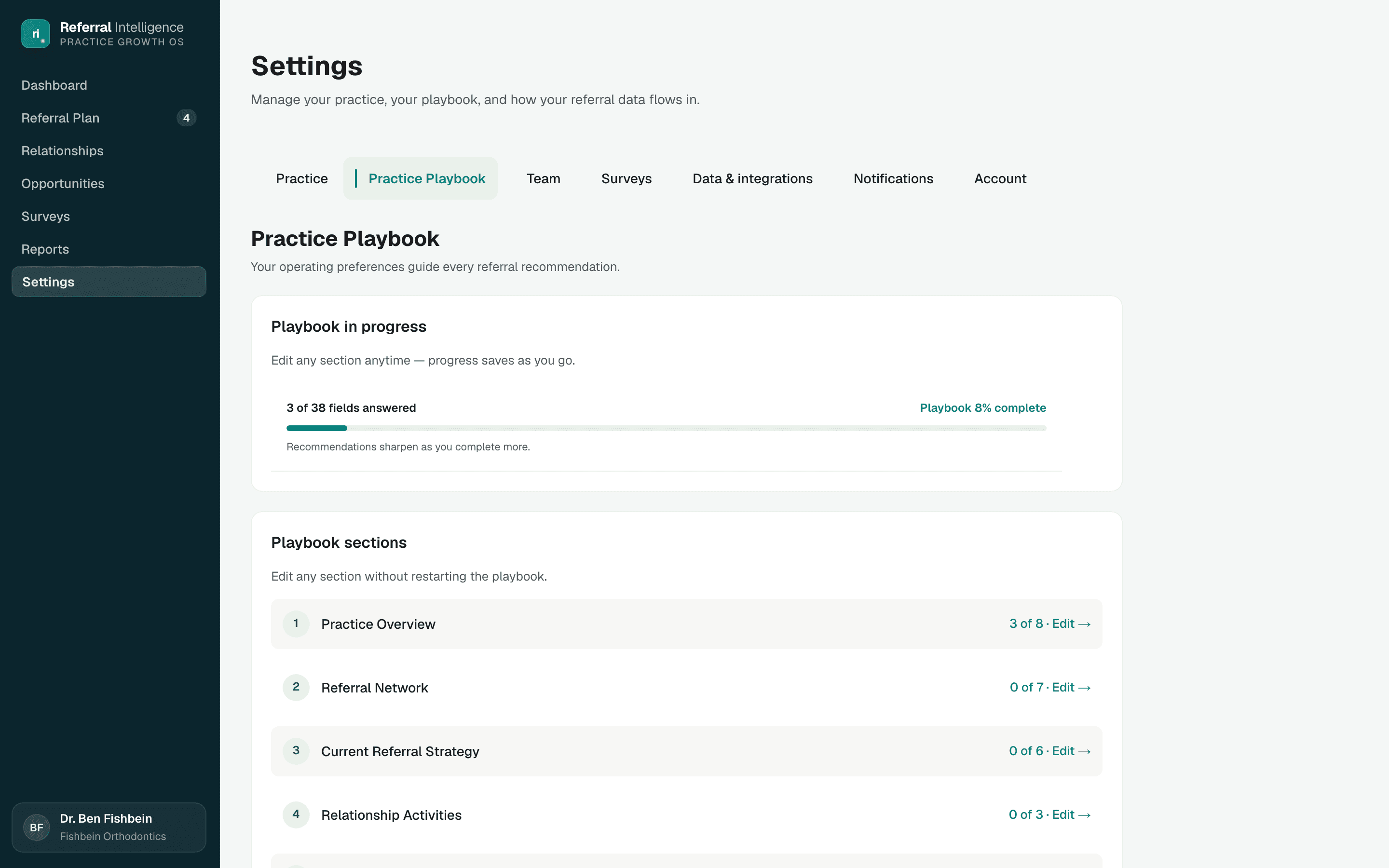This screenshot has height=868, width=1389.
Task: Open the Notifications tab
Action: pos(893,178)
